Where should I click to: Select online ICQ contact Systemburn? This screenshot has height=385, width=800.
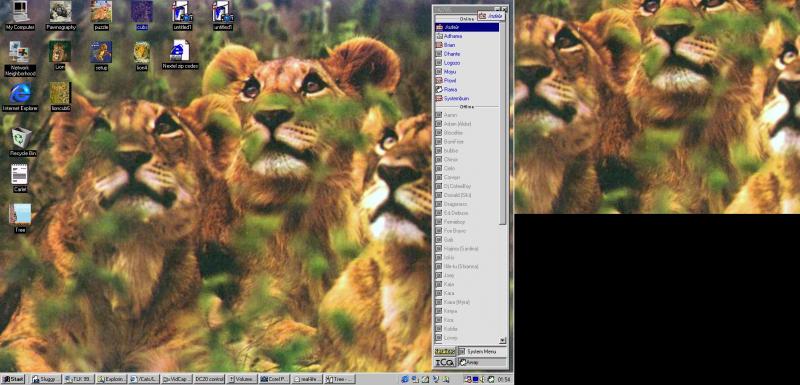click(467, 98)
